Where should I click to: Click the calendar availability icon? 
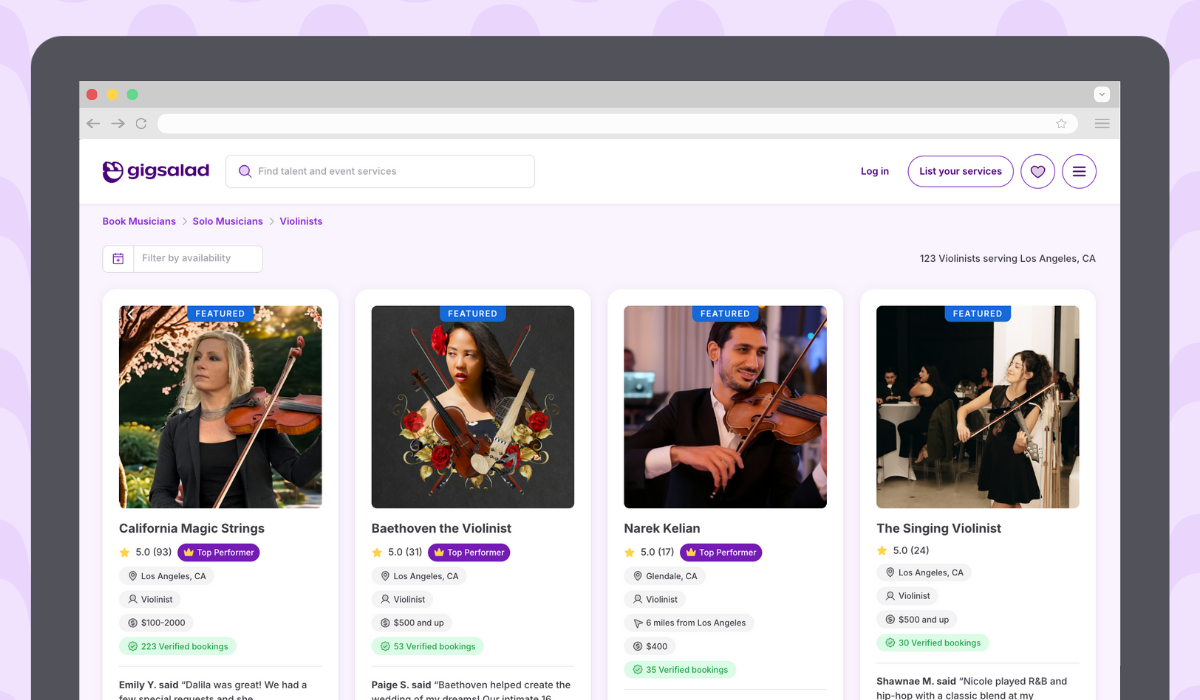click(118, 259)
